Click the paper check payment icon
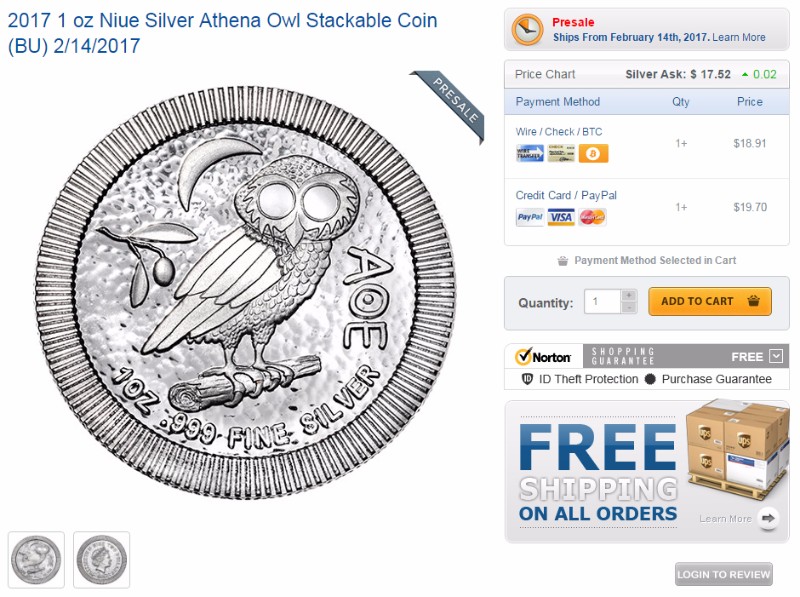 pyautogui.click(x=561, y=153)
